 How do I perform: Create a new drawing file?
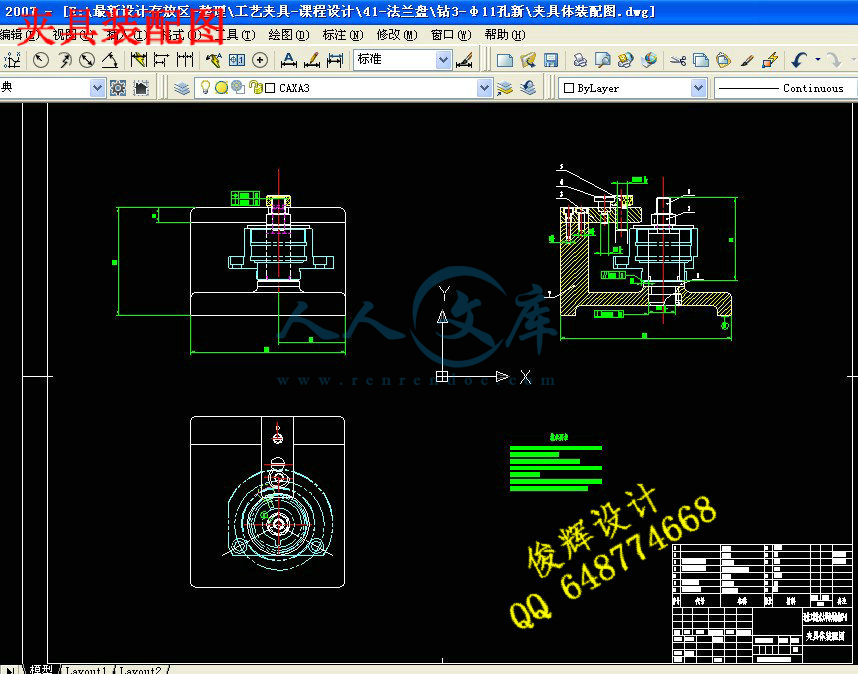[505, 60]
